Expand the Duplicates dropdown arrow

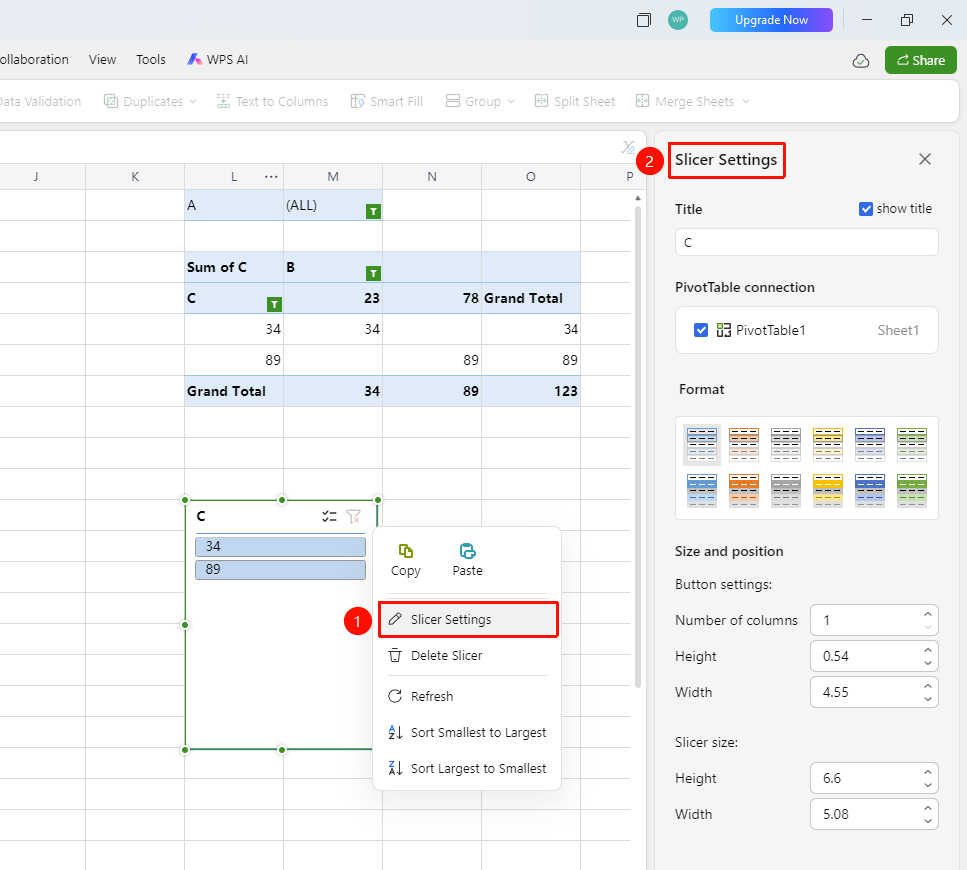pyautogui.click(x=193, y=101)
